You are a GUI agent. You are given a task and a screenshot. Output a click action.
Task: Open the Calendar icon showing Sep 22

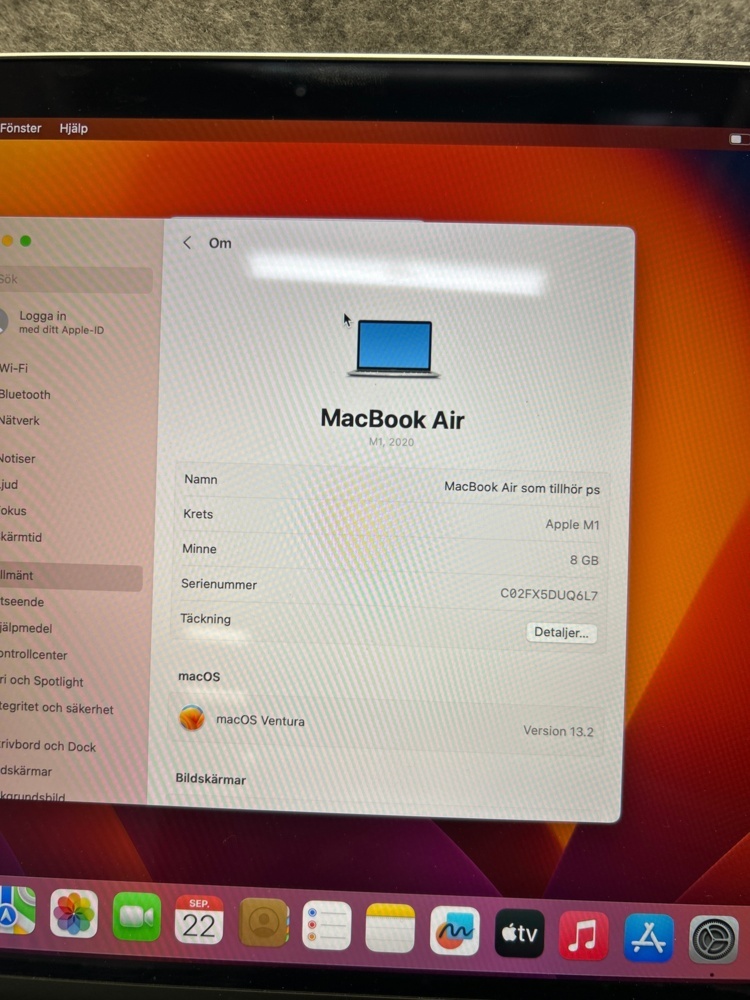tap(199, 920)
